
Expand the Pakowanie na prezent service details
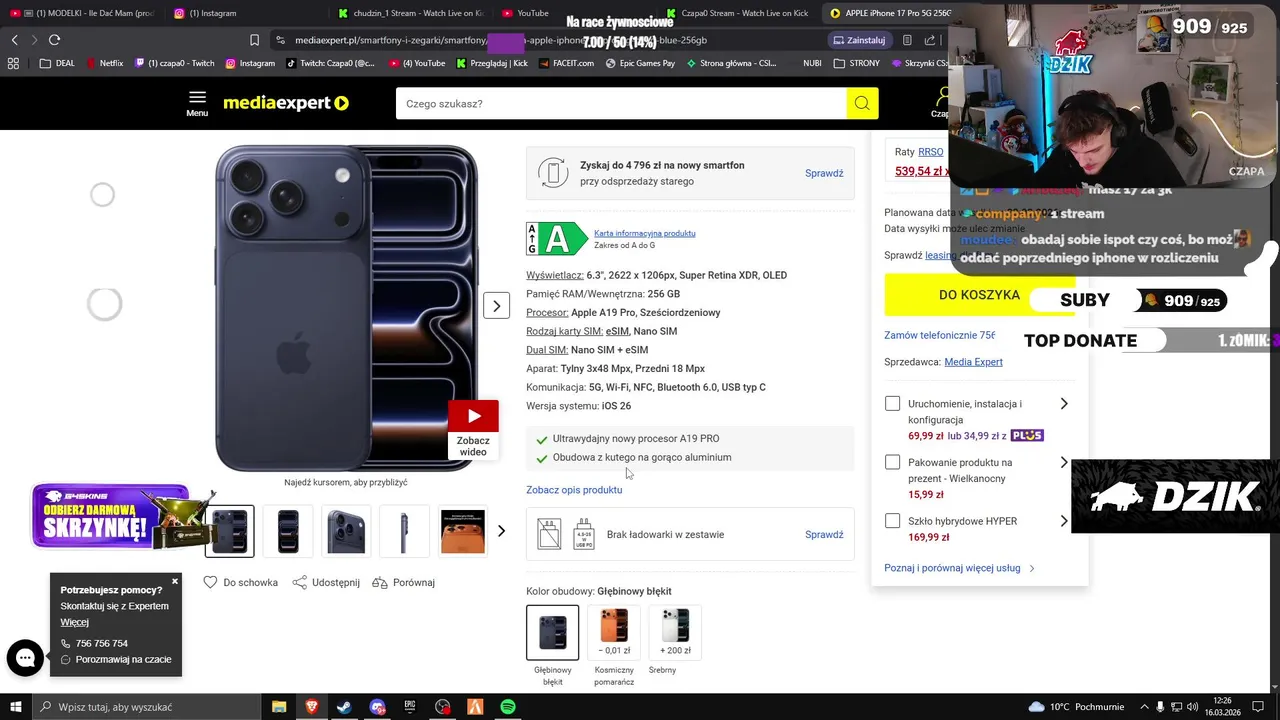[x=1064, y=462]
